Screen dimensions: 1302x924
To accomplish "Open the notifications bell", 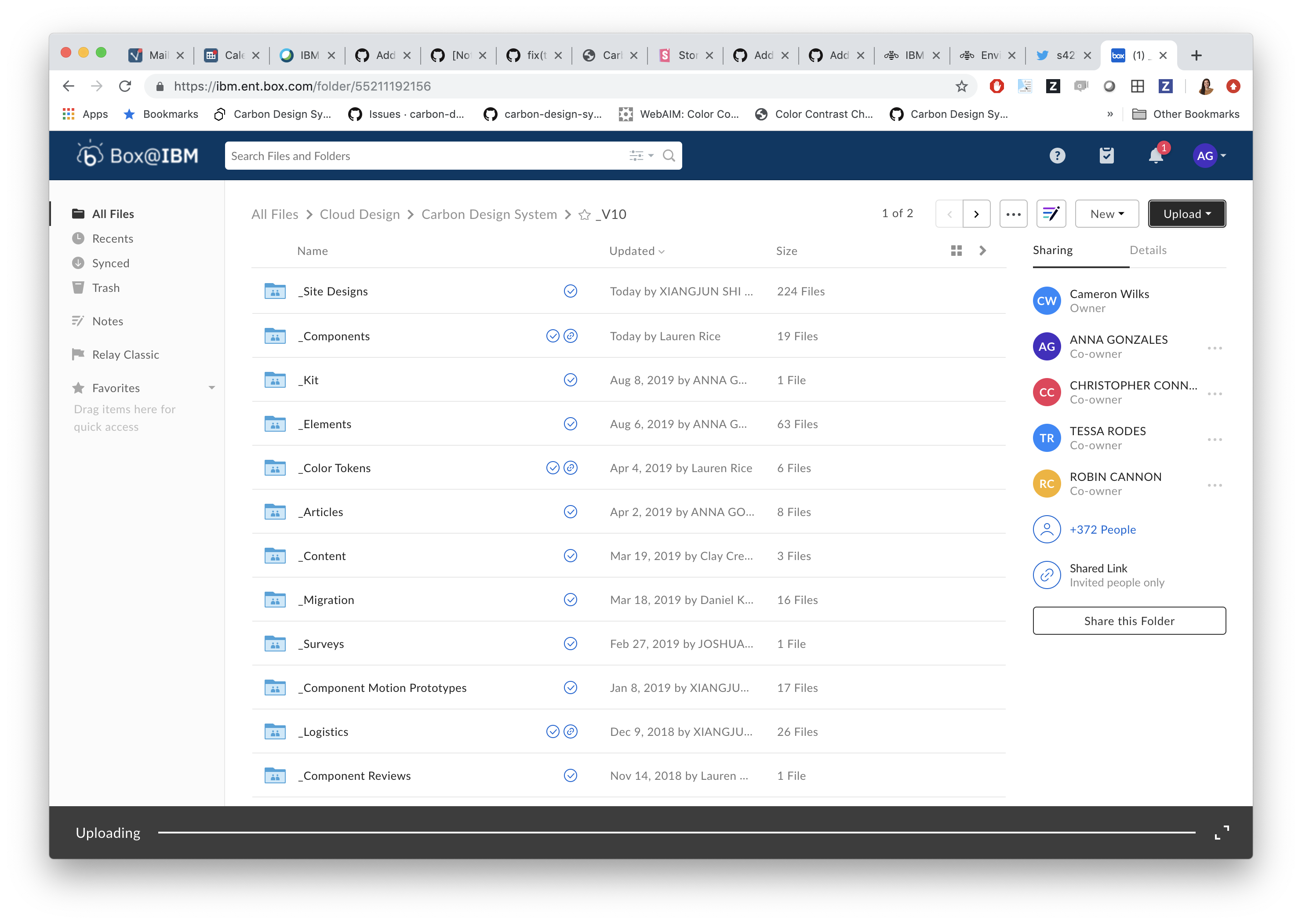I will click(x=1155, y=155).
